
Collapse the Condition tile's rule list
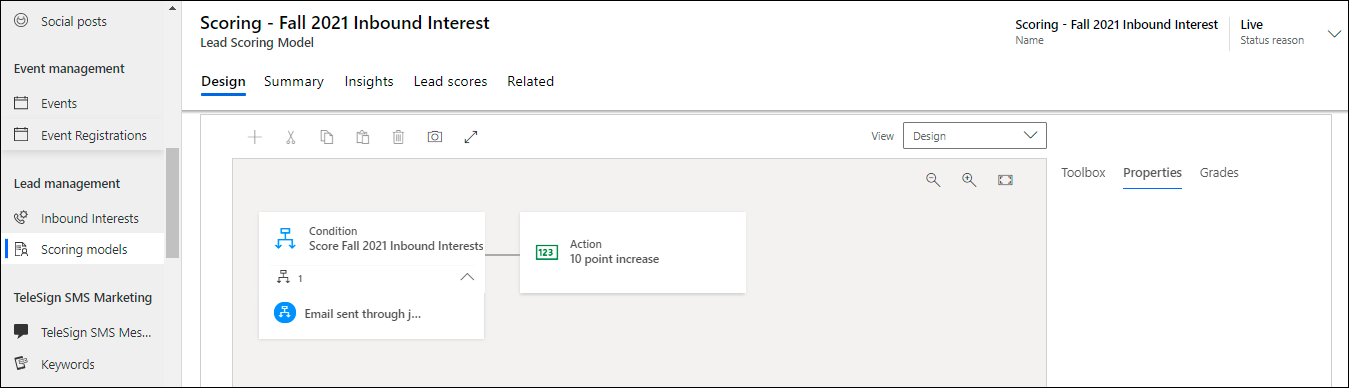click(467, 277)
